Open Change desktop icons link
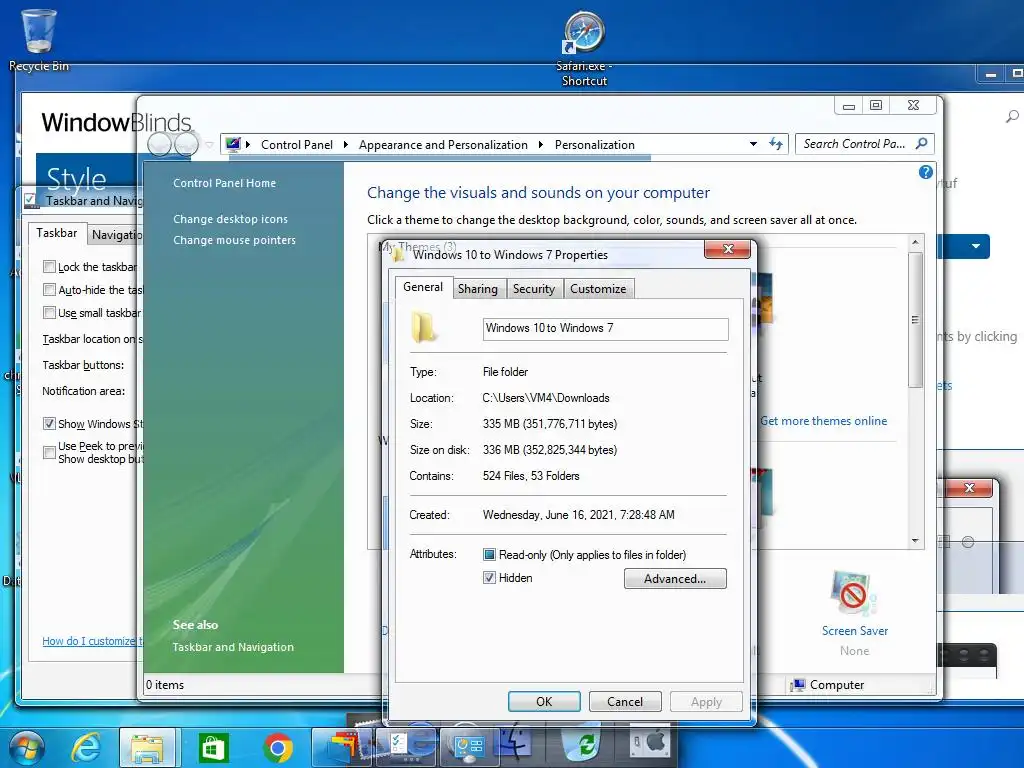 click(230, 219)
